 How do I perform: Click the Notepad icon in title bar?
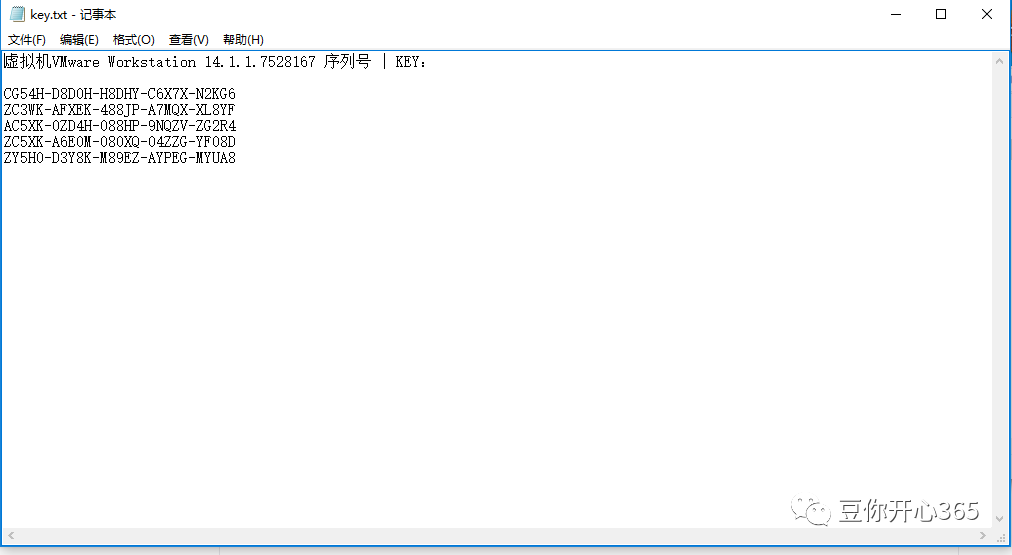[x=17, y=14]
